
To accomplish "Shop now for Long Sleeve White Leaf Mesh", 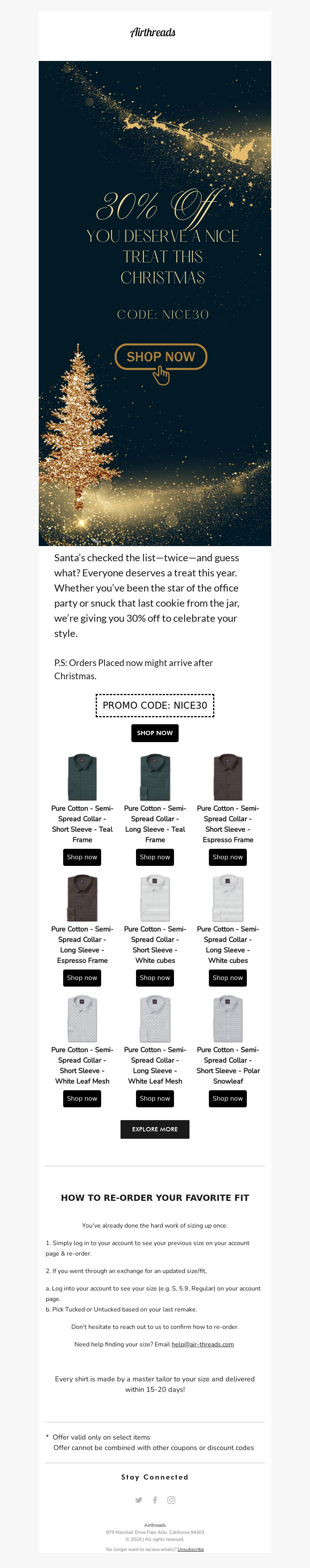I will (x=155, y=1098).
